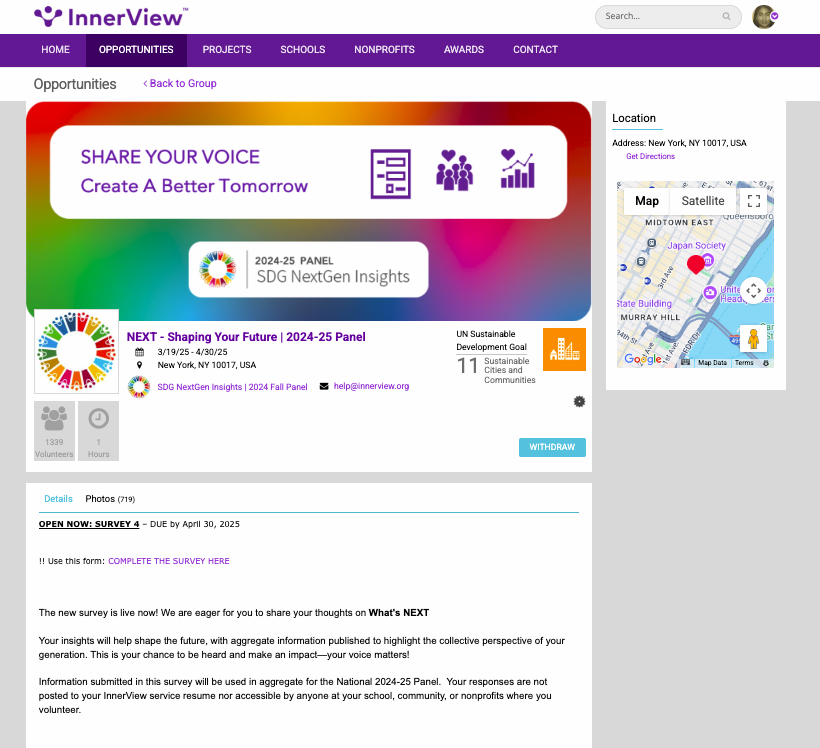This screenshot has height=748, width=820.
Task: Select the OPPORTUNITIES menu item
Action: click(x=136, y=50)
